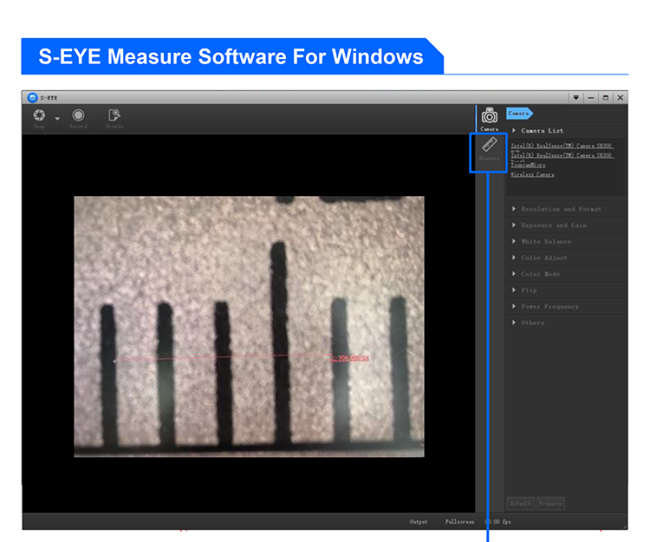Viewport: 650px width, 542px height.
Task: Expand the White Balance section
Action: pyautogui.click(x=545, y=241)
